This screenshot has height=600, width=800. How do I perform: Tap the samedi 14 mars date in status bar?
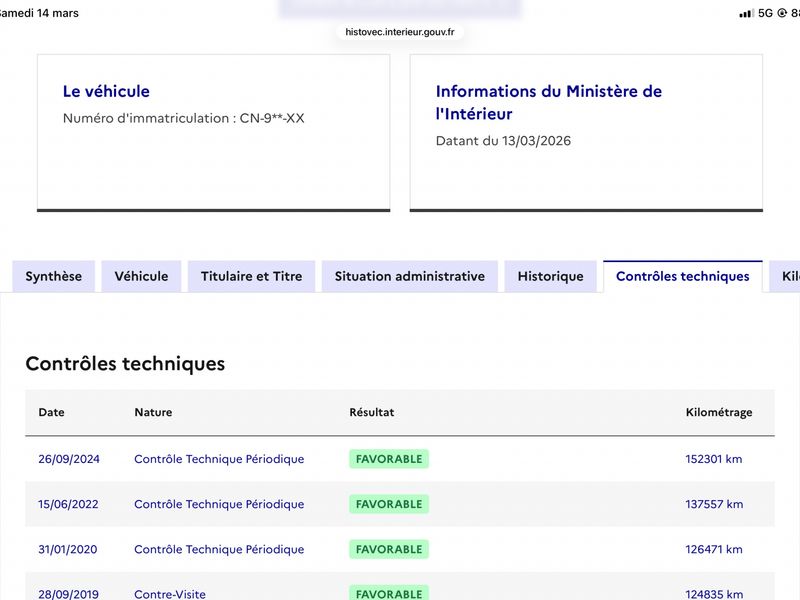tap(40, 13)
